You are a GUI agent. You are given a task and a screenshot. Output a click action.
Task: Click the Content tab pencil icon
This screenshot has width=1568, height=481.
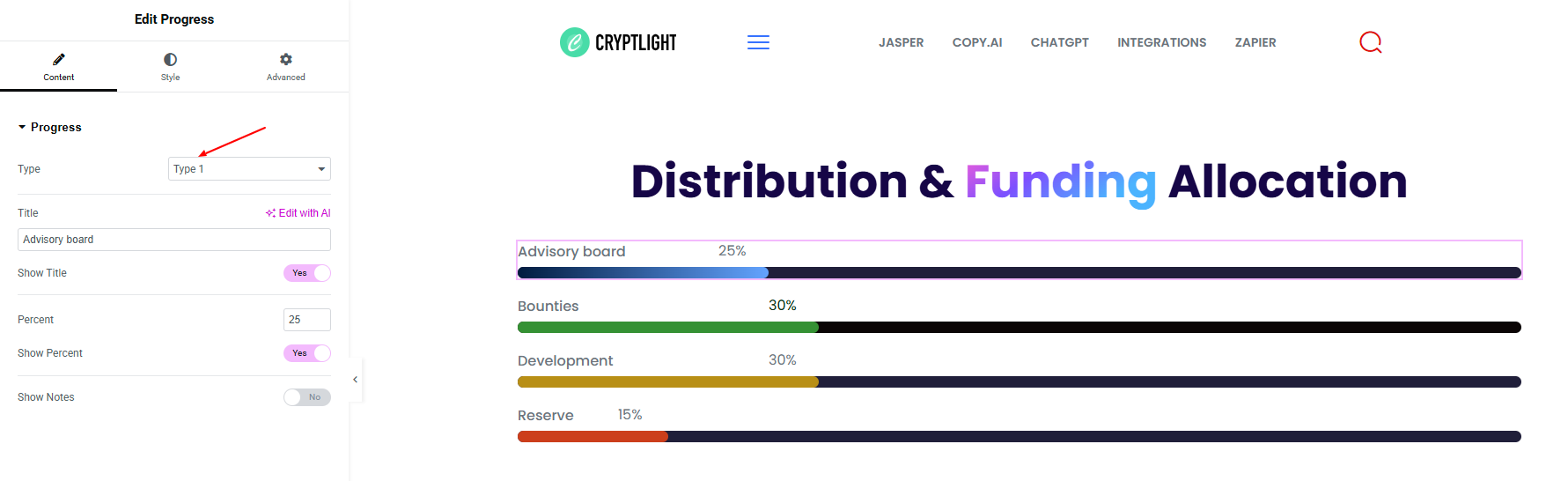pos(59,59)
